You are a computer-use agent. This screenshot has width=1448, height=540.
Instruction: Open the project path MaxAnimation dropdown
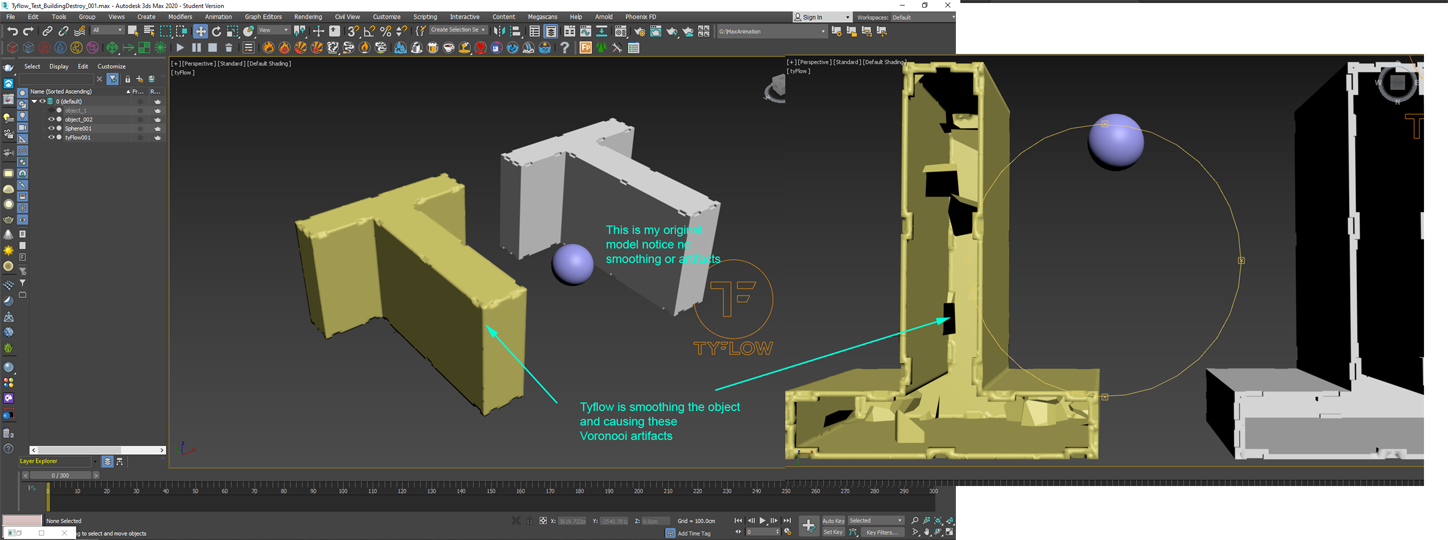point(772,31)
